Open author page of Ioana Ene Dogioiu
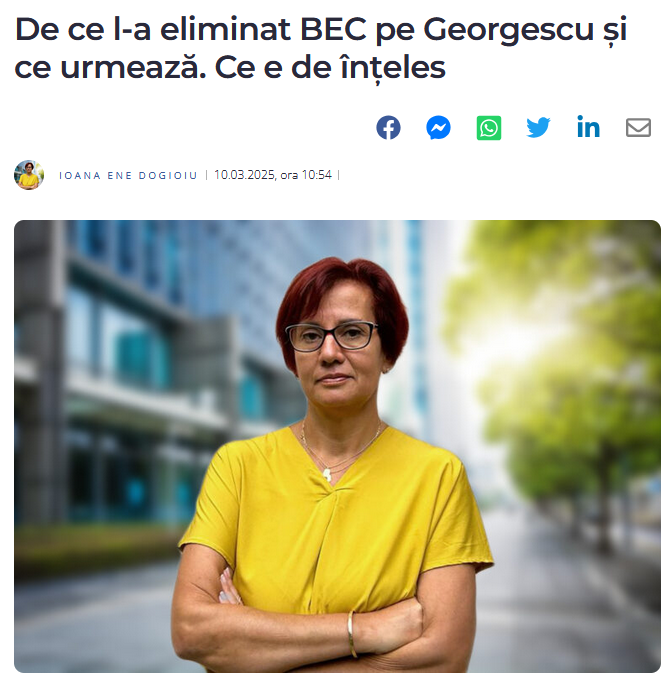Image resolution: width=672 pixels, height=688 pixels. [128, 176]
